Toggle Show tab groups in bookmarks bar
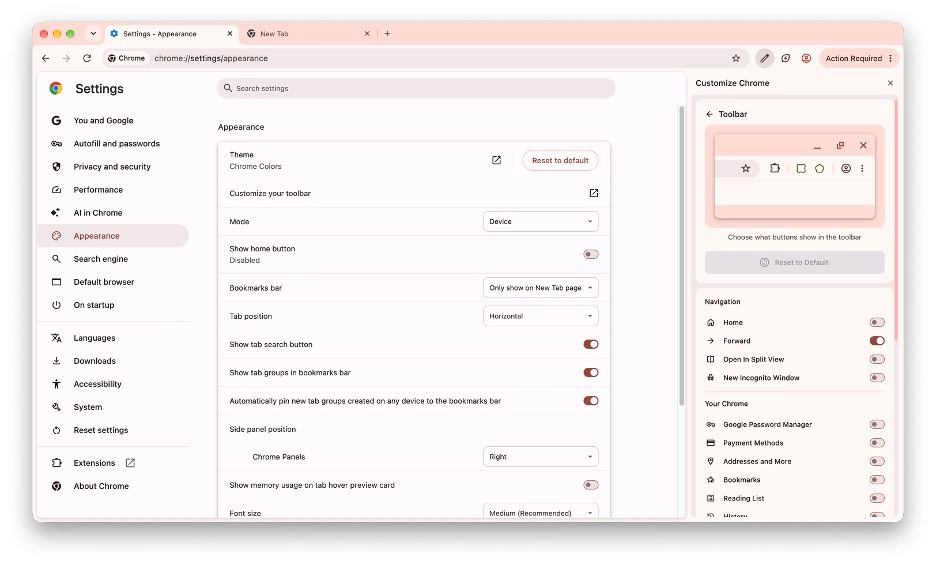The width and height of the screenshot is (936, 566). 590,373
